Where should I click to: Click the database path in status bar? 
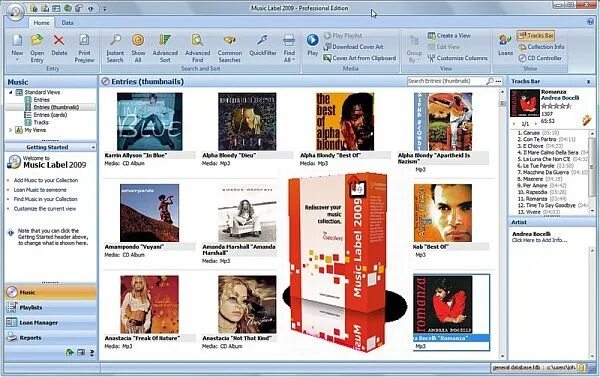[x=534, y=368]
